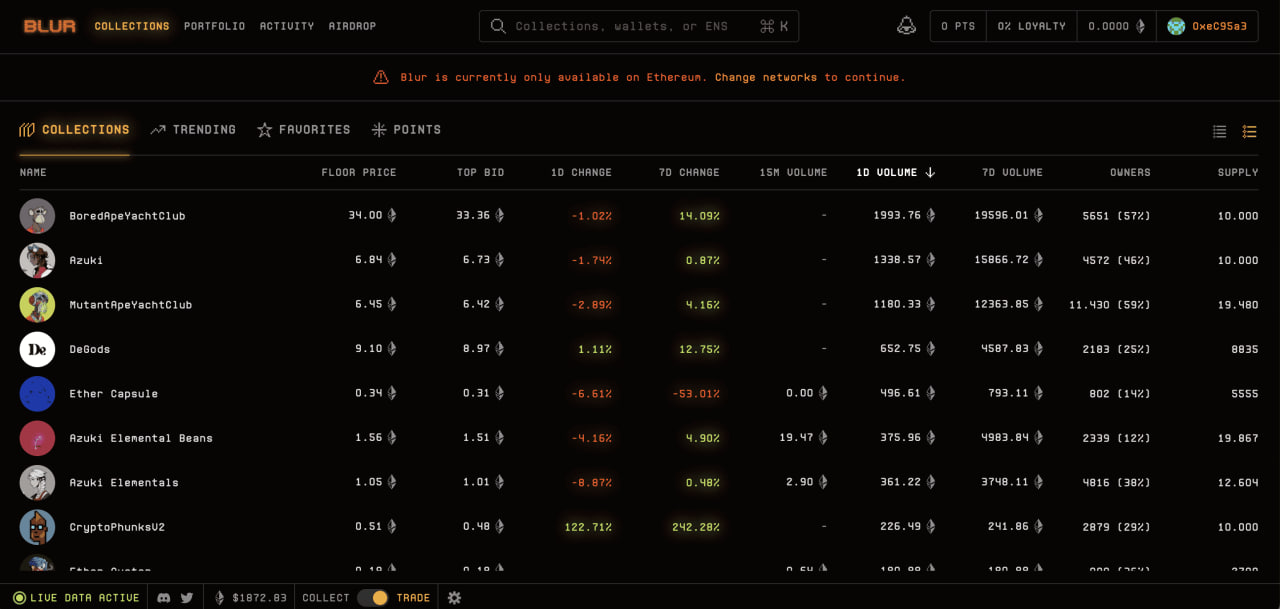Viewport: 1280px width, 609px height.
Task: Click the Azuki collection avatar thumbnail
Action: tap(38, 260)
